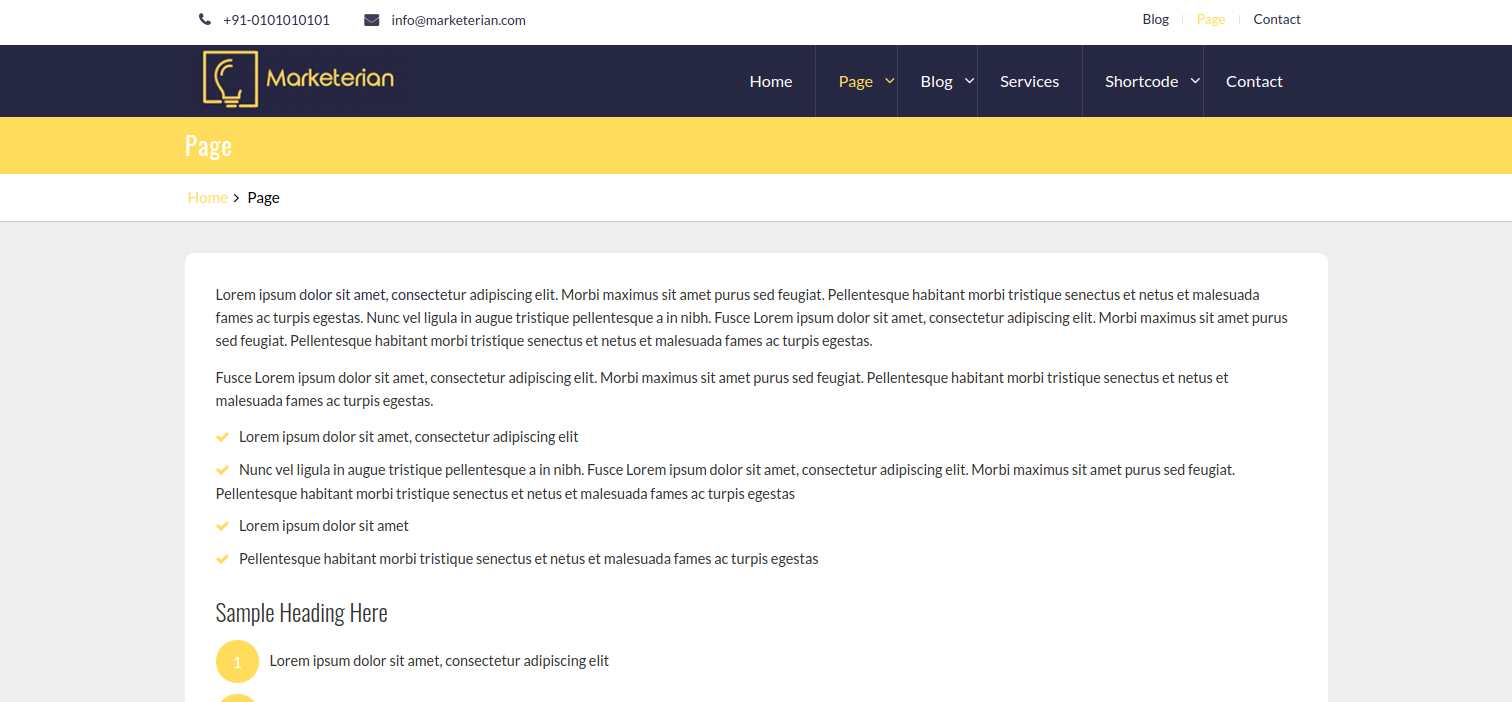
Task: Open the Services navigation menu item
Action: (x=1029, y=82)
